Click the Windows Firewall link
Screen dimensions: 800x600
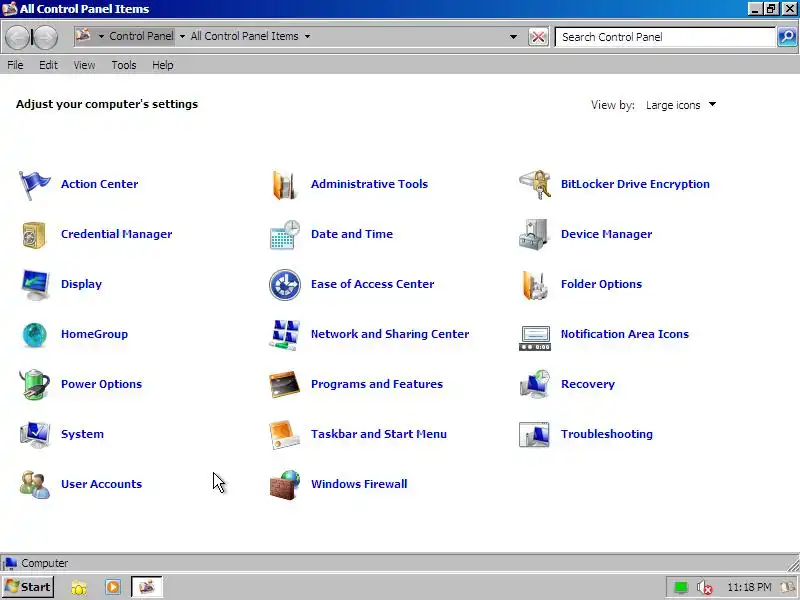[x=359, y=484]
